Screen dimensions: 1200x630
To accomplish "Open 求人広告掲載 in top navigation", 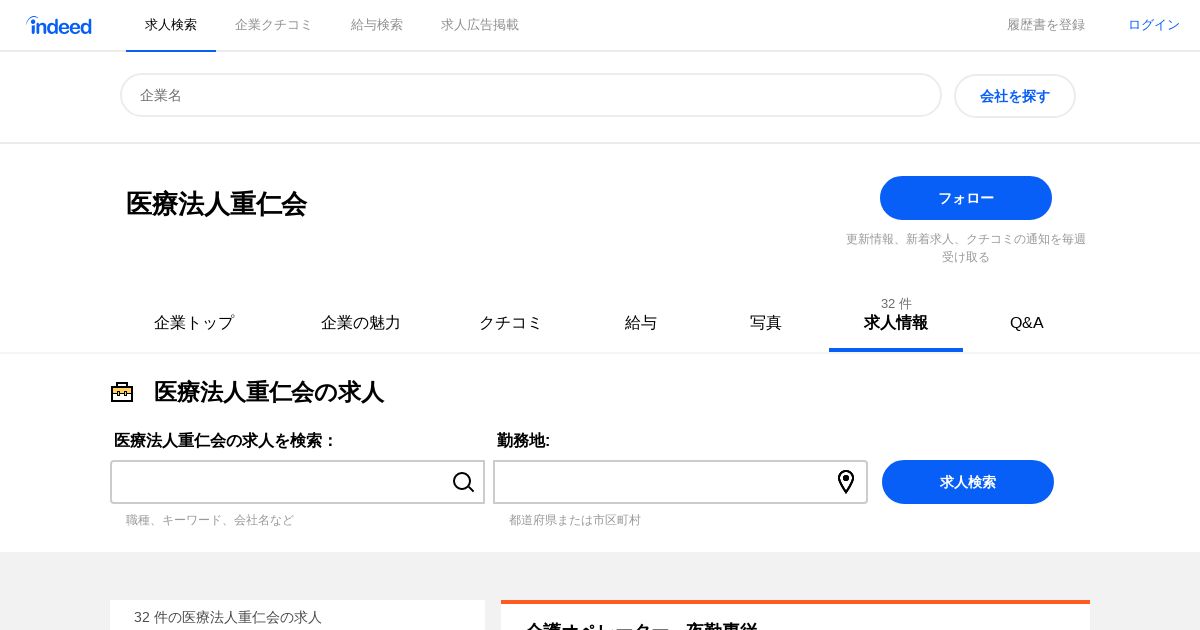I will tap(480, 25).
